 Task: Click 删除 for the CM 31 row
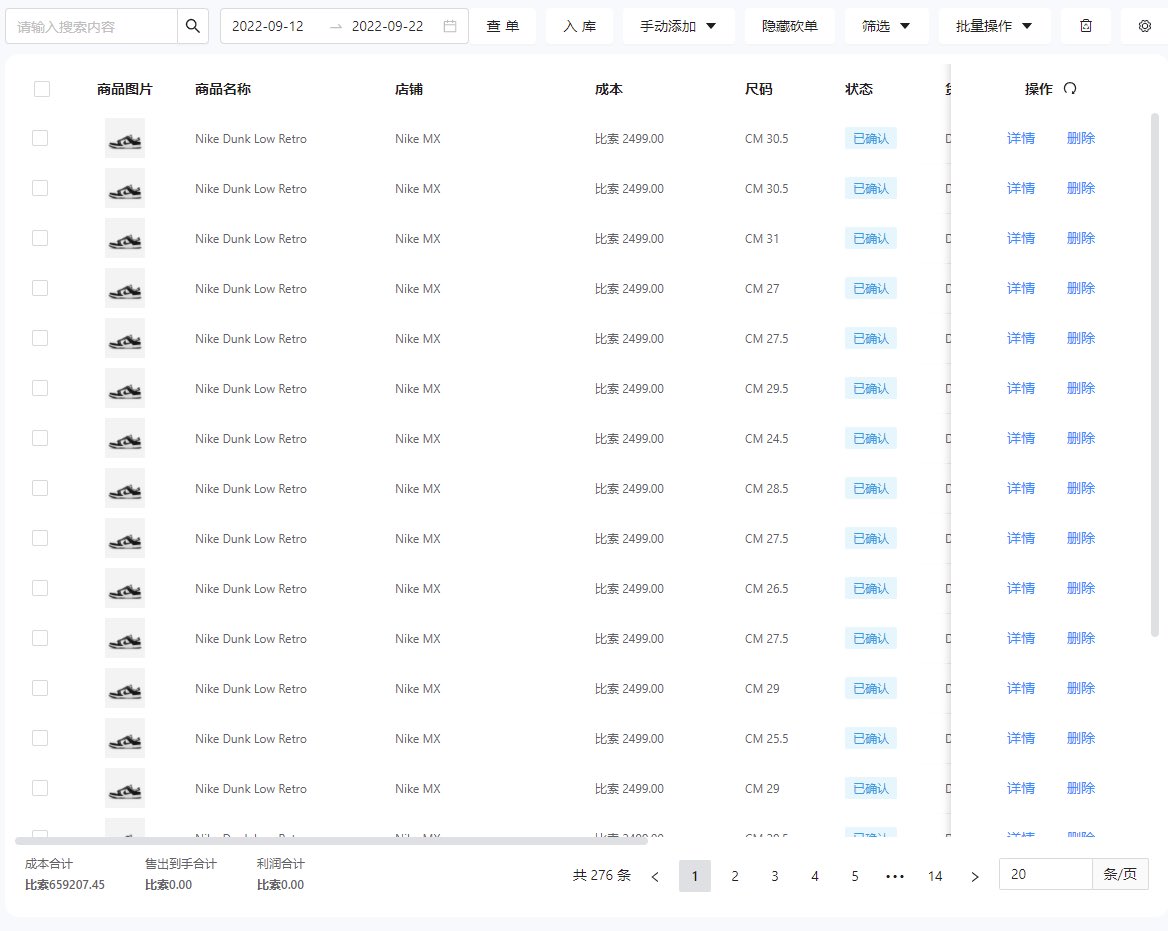click(1081, 238)
